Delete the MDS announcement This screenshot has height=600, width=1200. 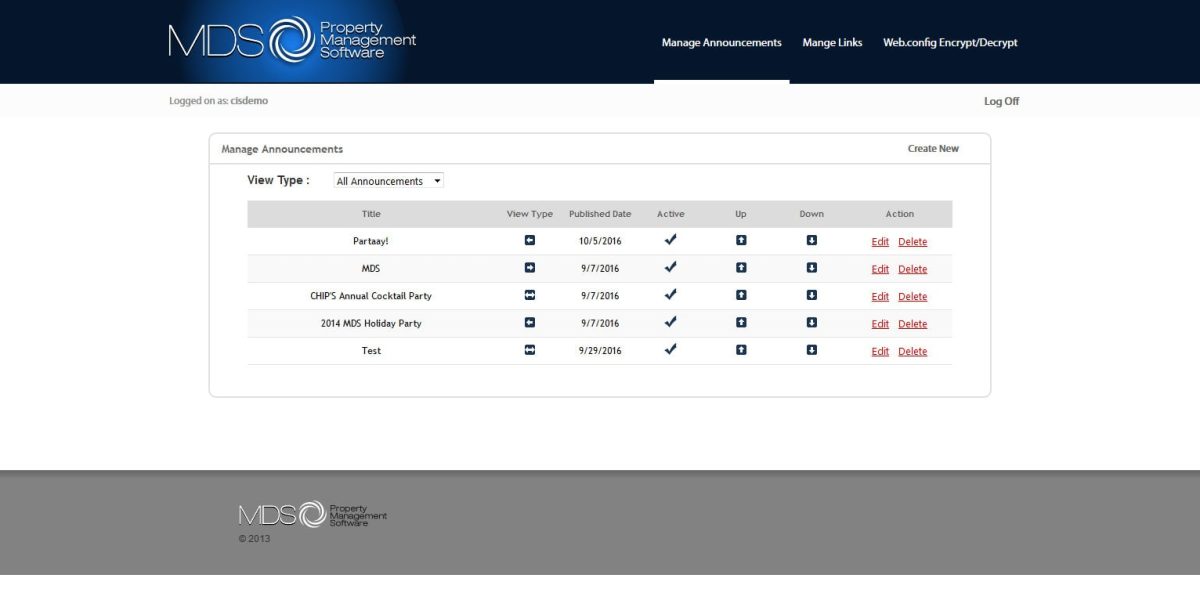[912, 268]
